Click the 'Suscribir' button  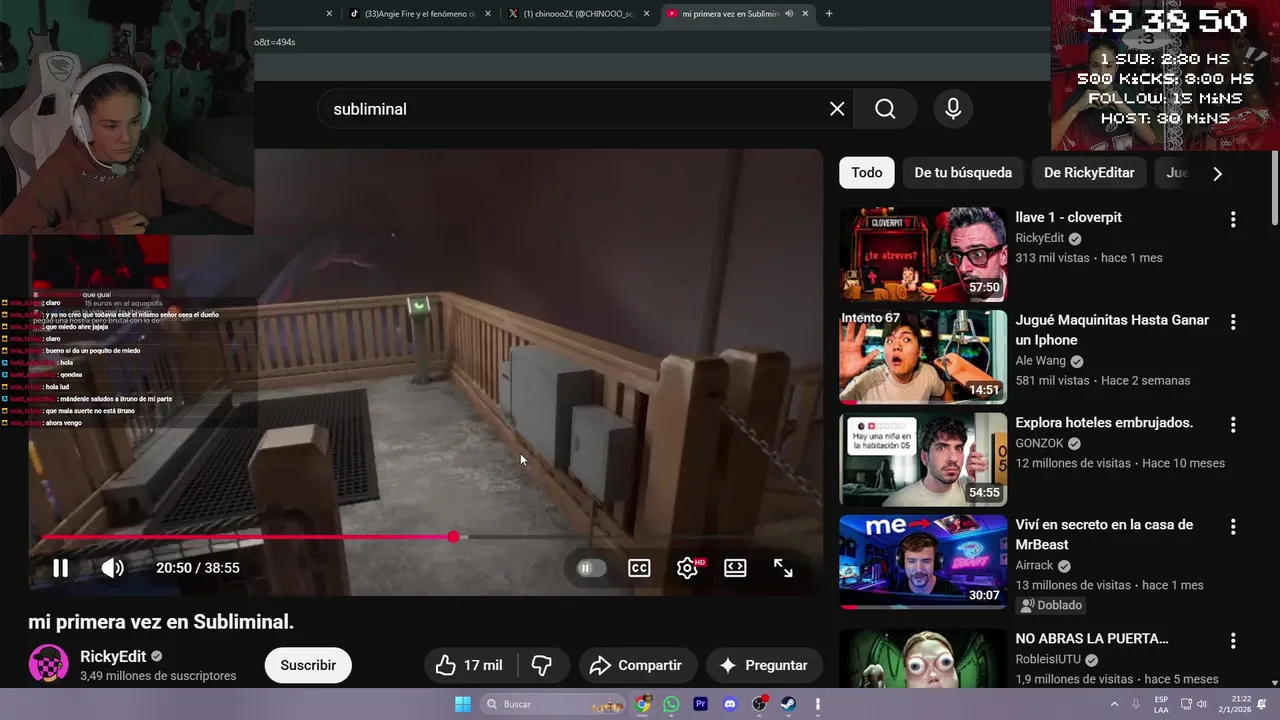(308, 665)
